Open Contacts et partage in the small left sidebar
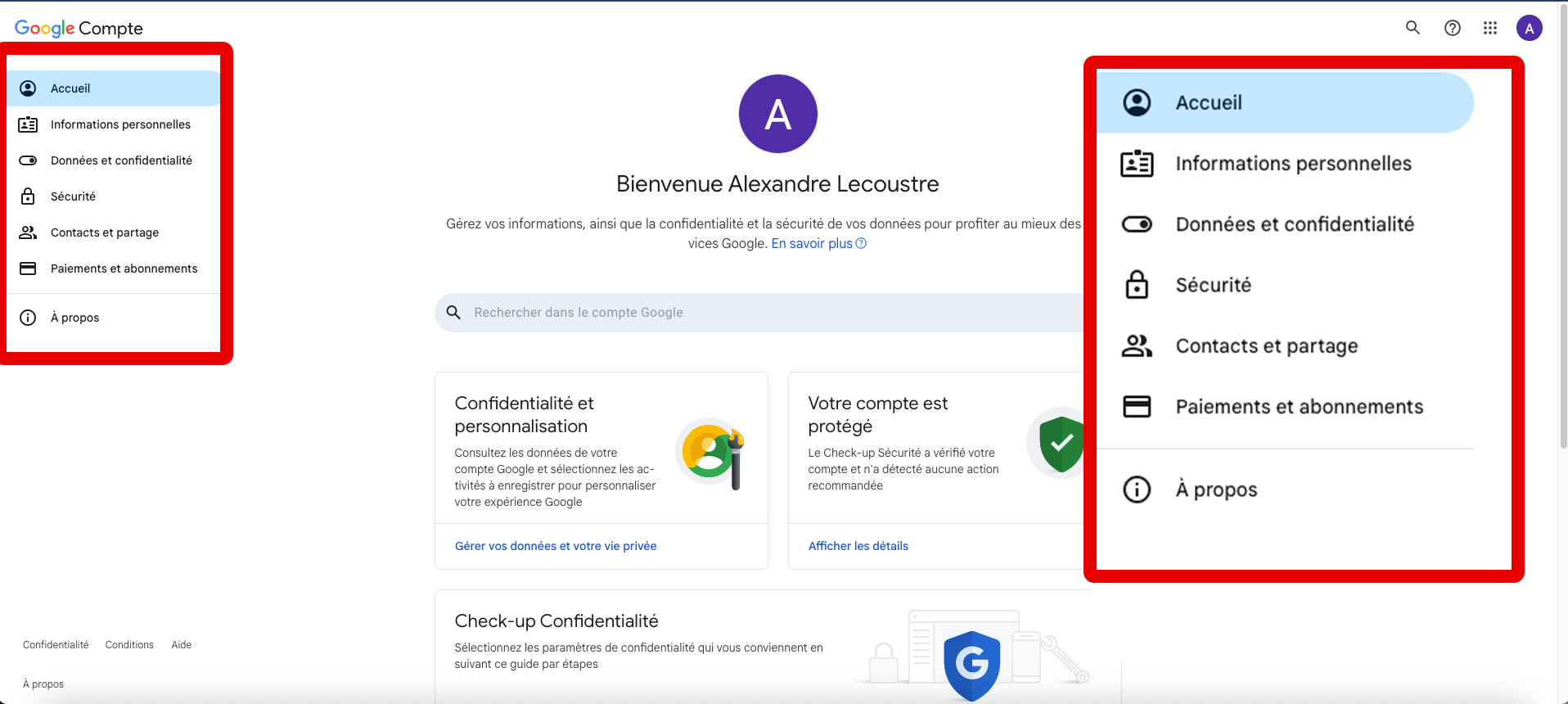Viewport: 1568px width, 704px height. 105,232
